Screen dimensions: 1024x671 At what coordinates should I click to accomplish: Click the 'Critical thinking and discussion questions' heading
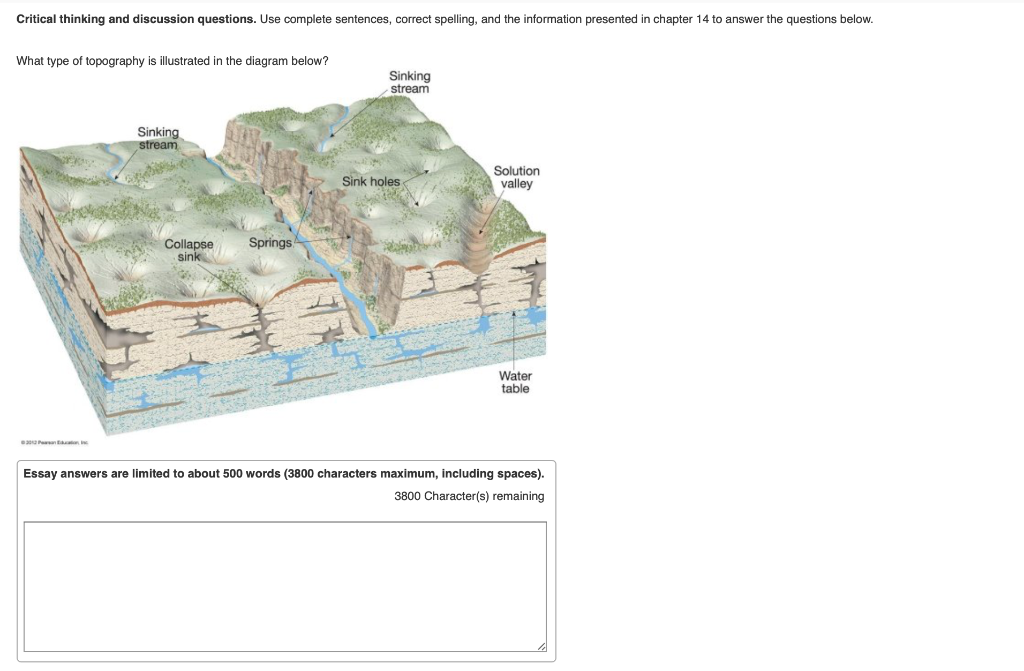(136, 20)
